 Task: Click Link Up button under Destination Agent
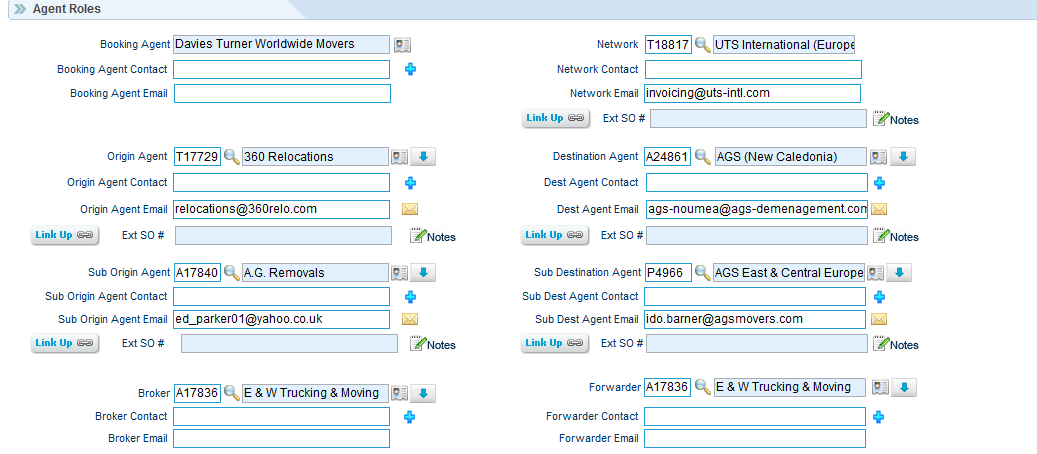pos(555,235)
